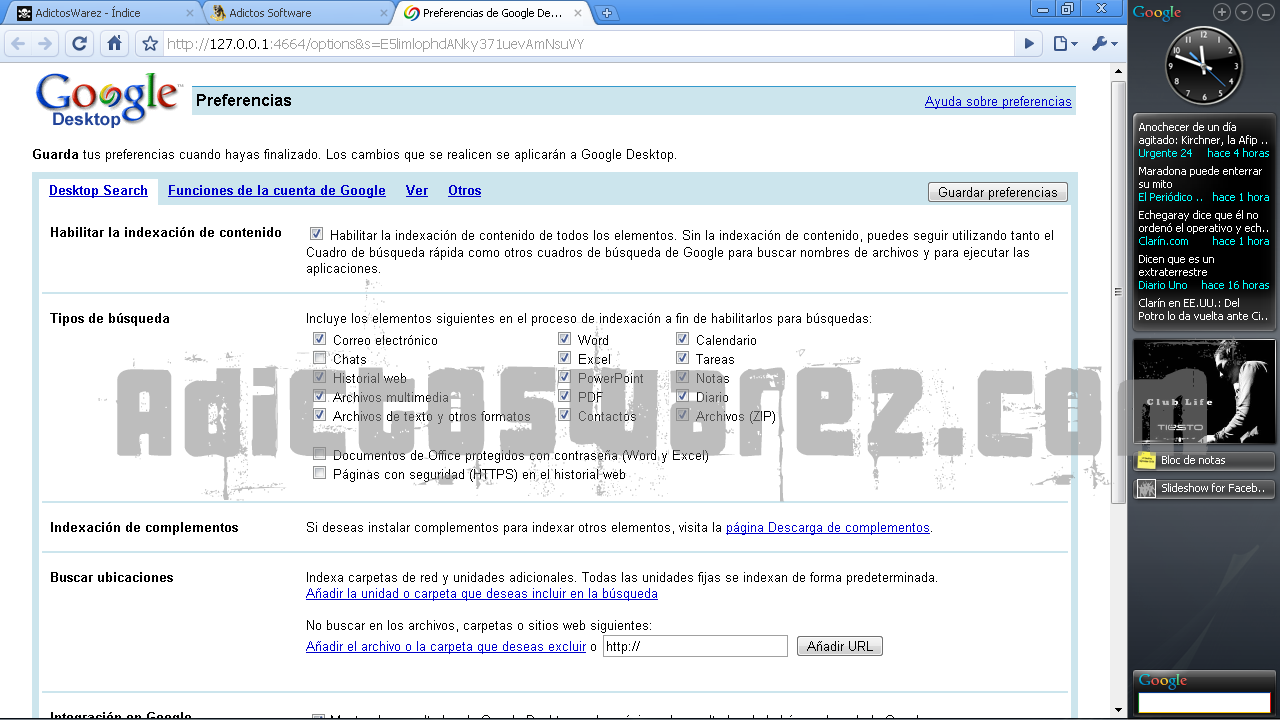Open página Descarga de complementos link

[828, 527]
